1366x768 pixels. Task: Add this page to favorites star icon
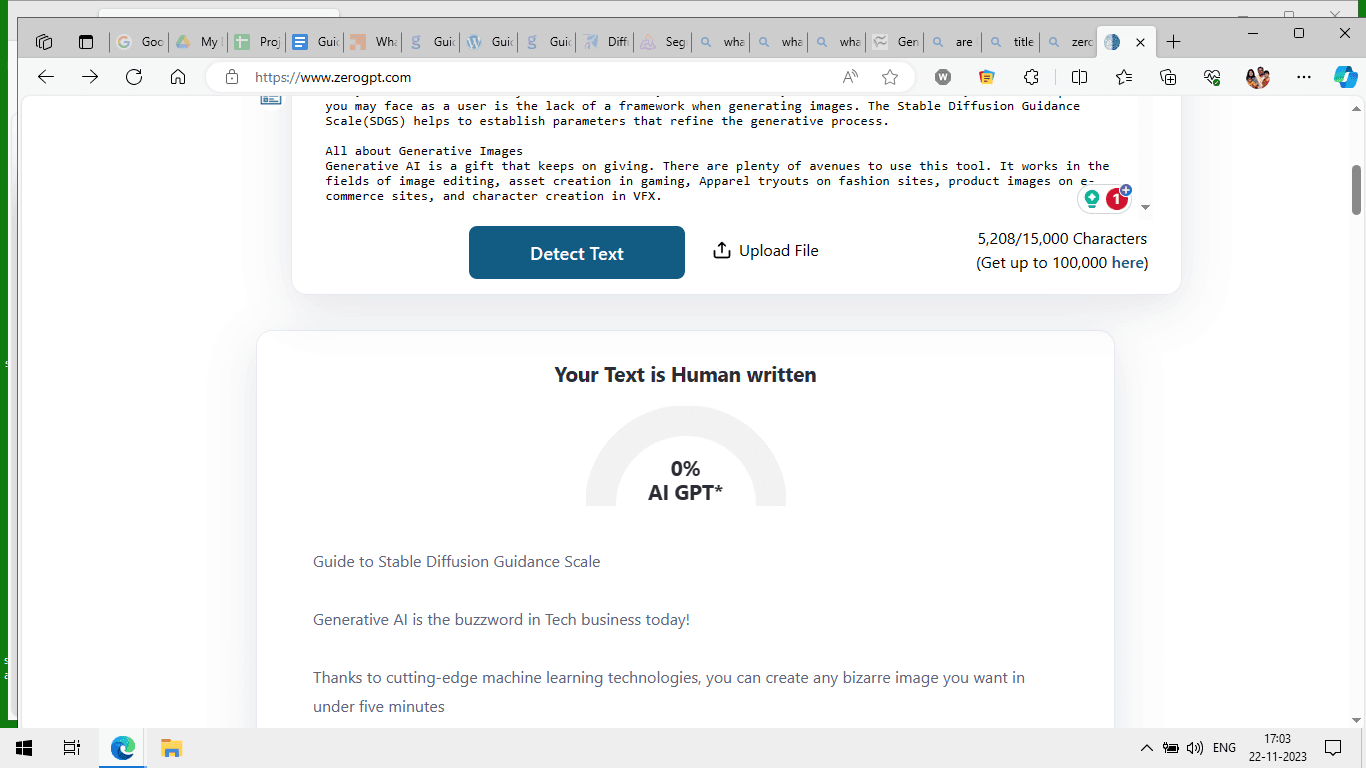[890, 77]
